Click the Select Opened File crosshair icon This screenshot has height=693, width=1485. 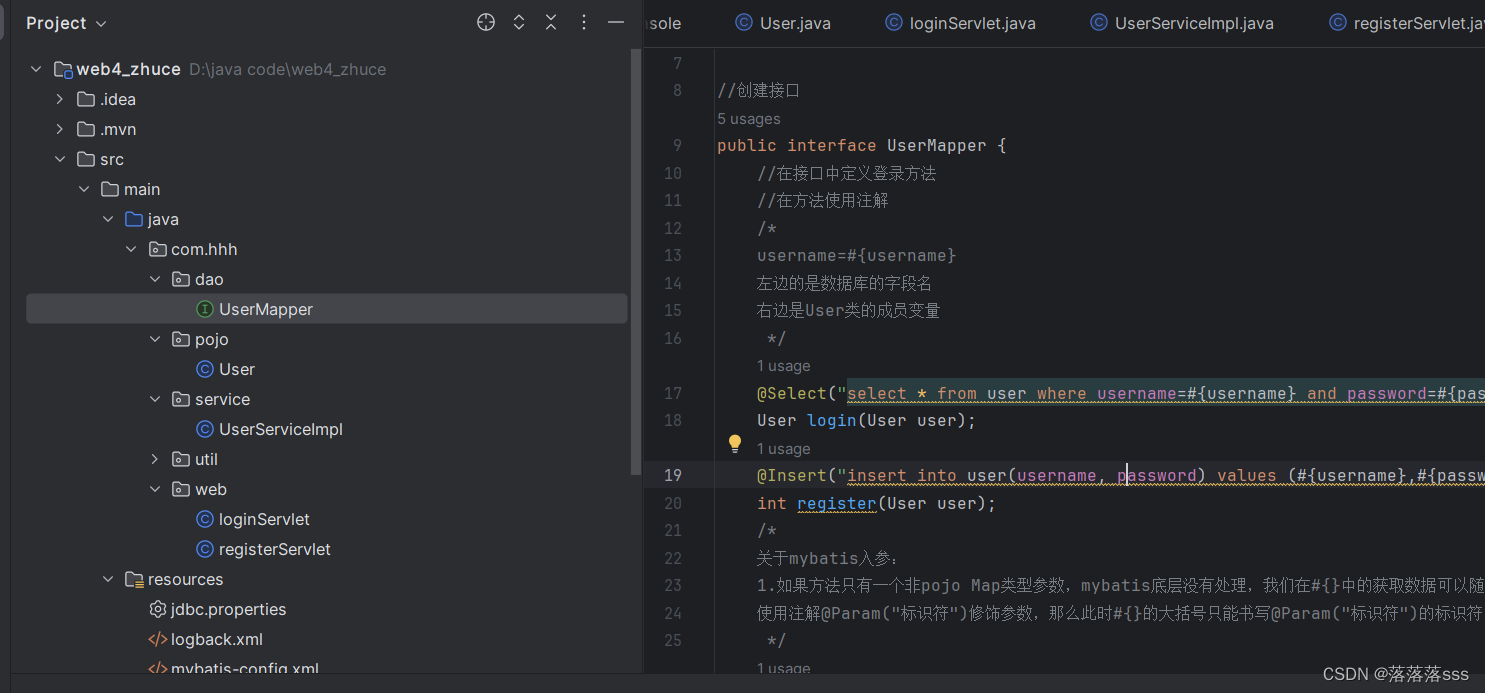(486, 21)
